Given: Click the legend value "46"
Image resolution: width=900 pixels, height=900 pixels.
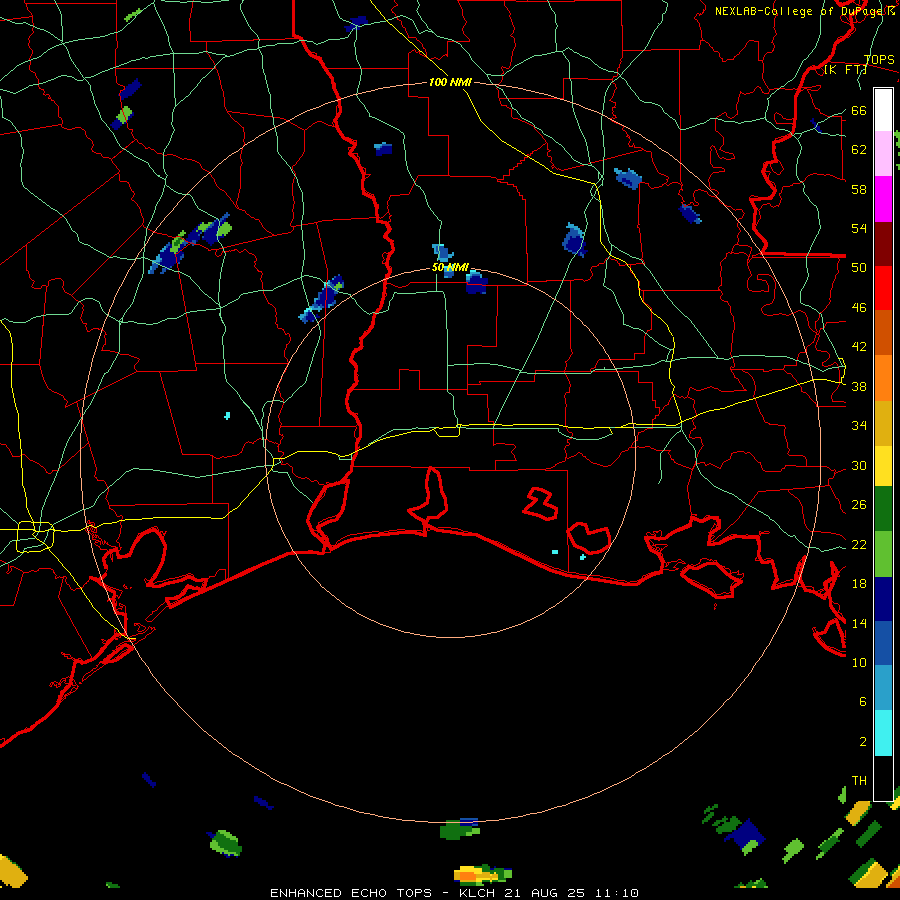Looking at the screenshot, I should (859, 307).
